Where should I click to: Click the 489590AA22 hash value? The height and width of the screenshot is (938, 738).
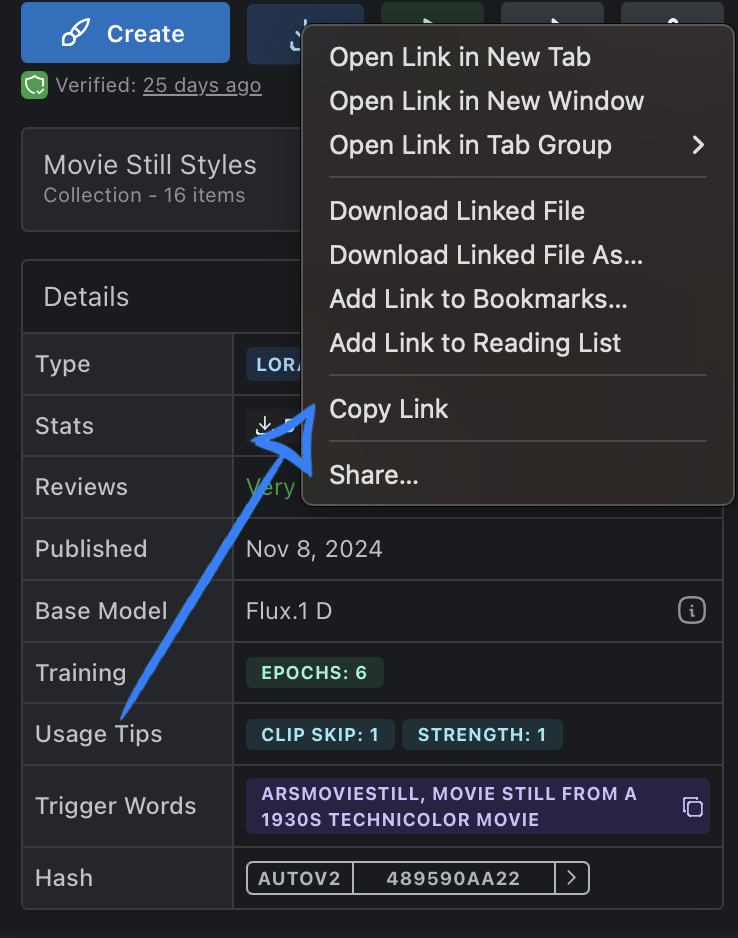(x=453, y=878)
